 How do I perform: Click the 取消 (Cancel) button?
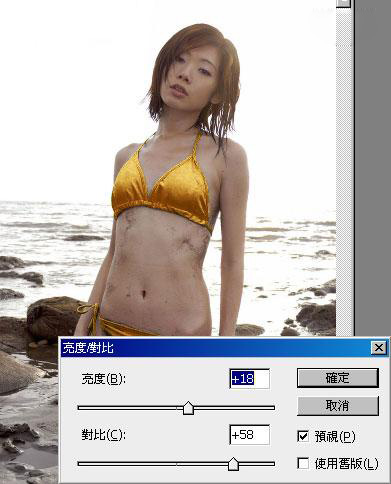338,406
